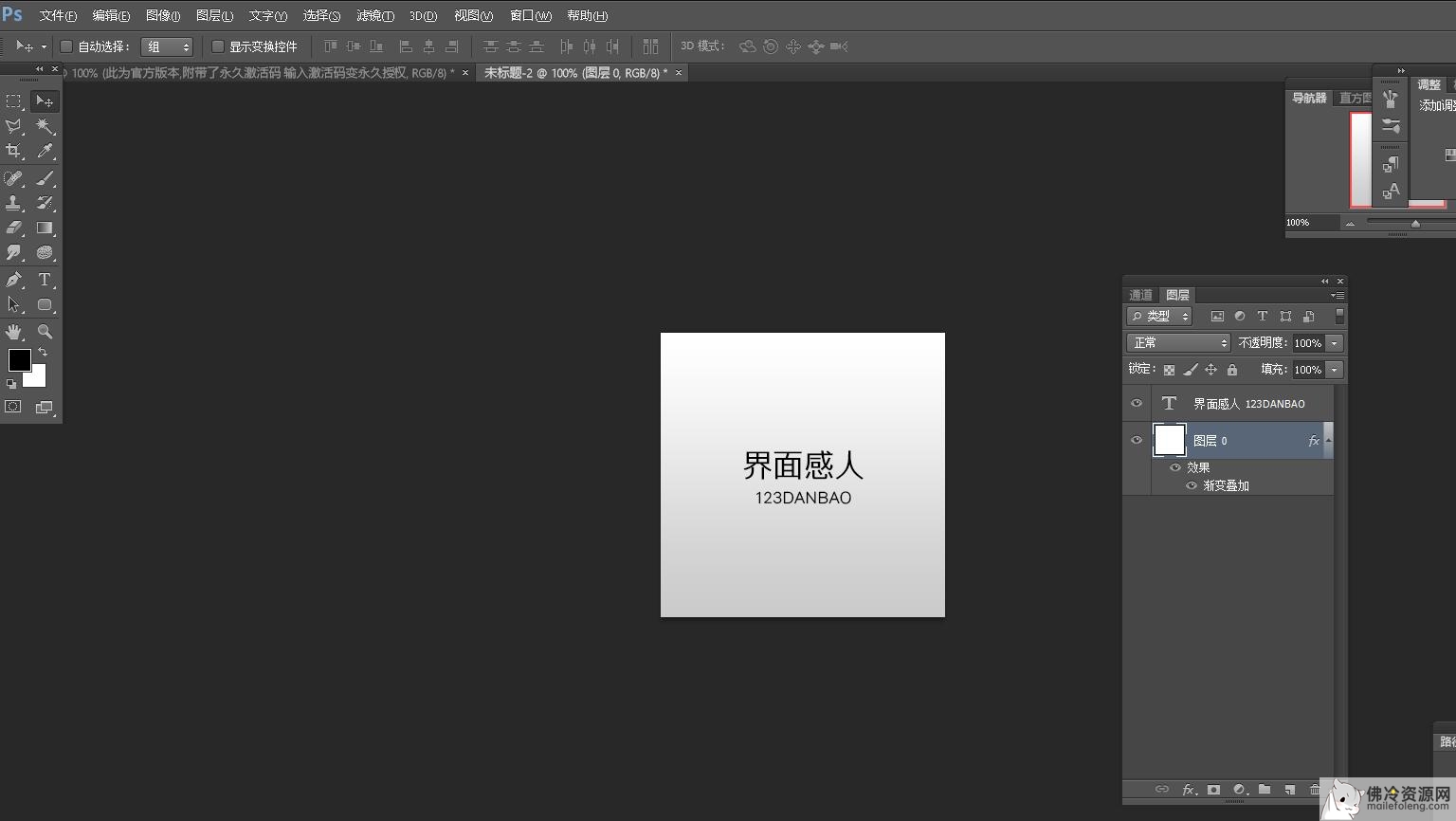Select the Zoom tool in toolbox
1456x821 pixels.
(45, 332)
